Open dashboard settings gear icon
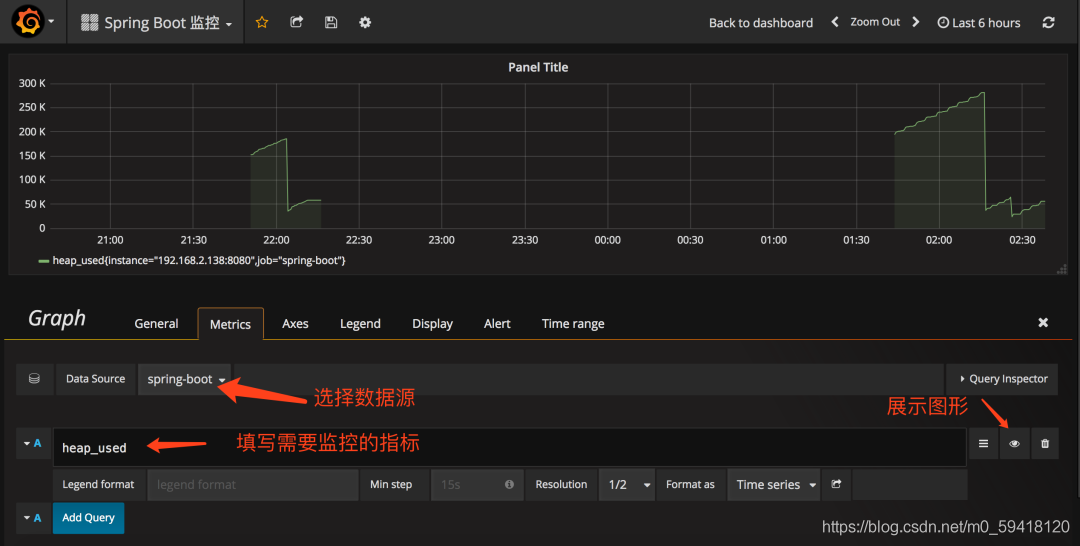1080x546 pixels. pos(365,22)
